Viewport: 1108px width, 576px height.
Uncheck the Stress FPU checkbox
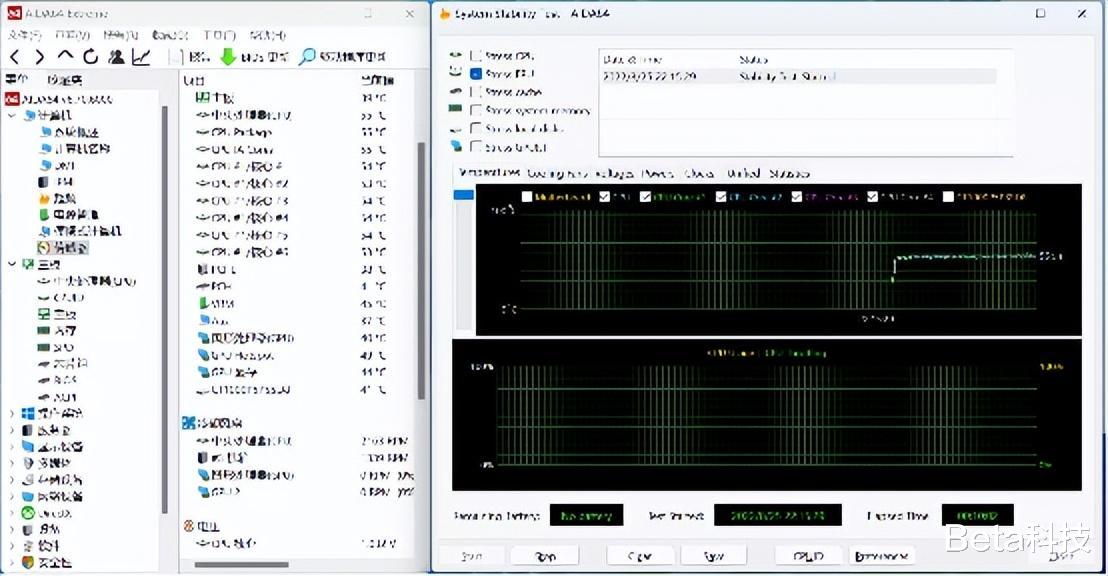[x=477, y=72]
